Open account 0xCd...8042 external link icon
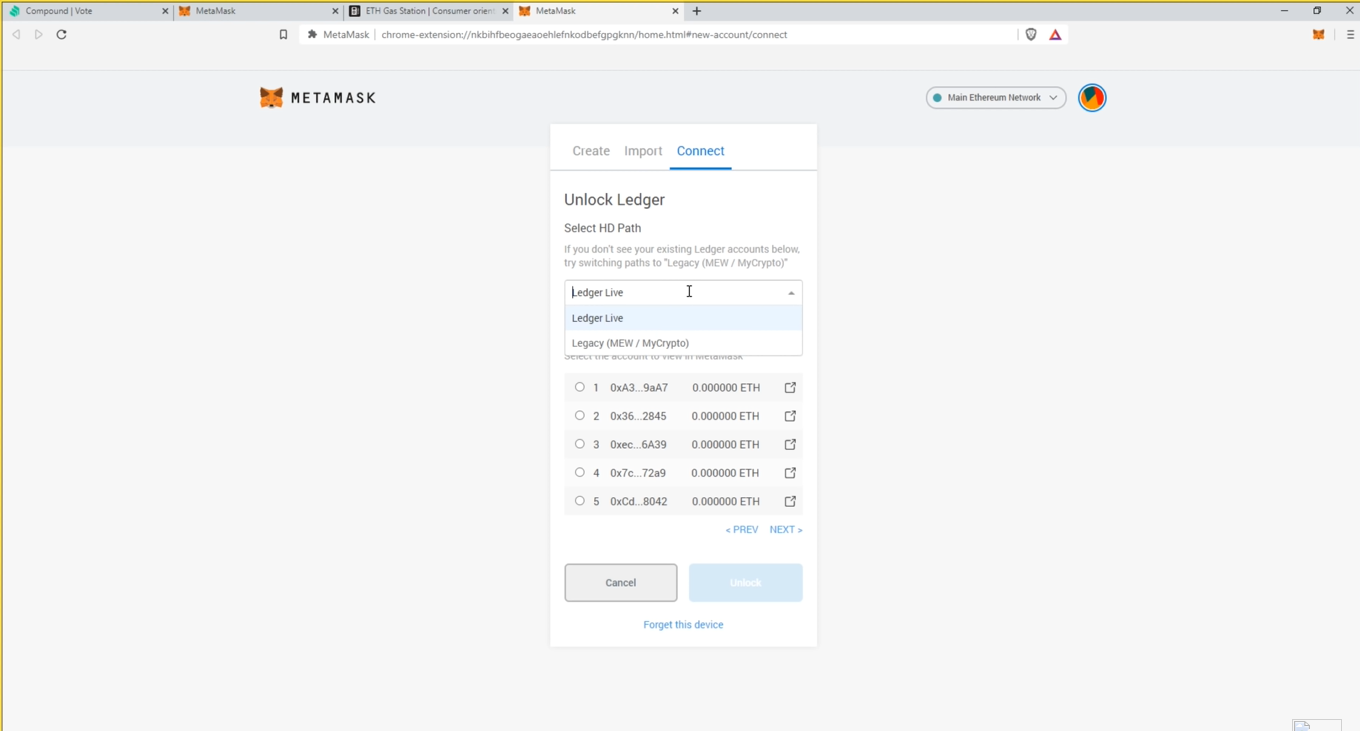 [x=790, y=501]
